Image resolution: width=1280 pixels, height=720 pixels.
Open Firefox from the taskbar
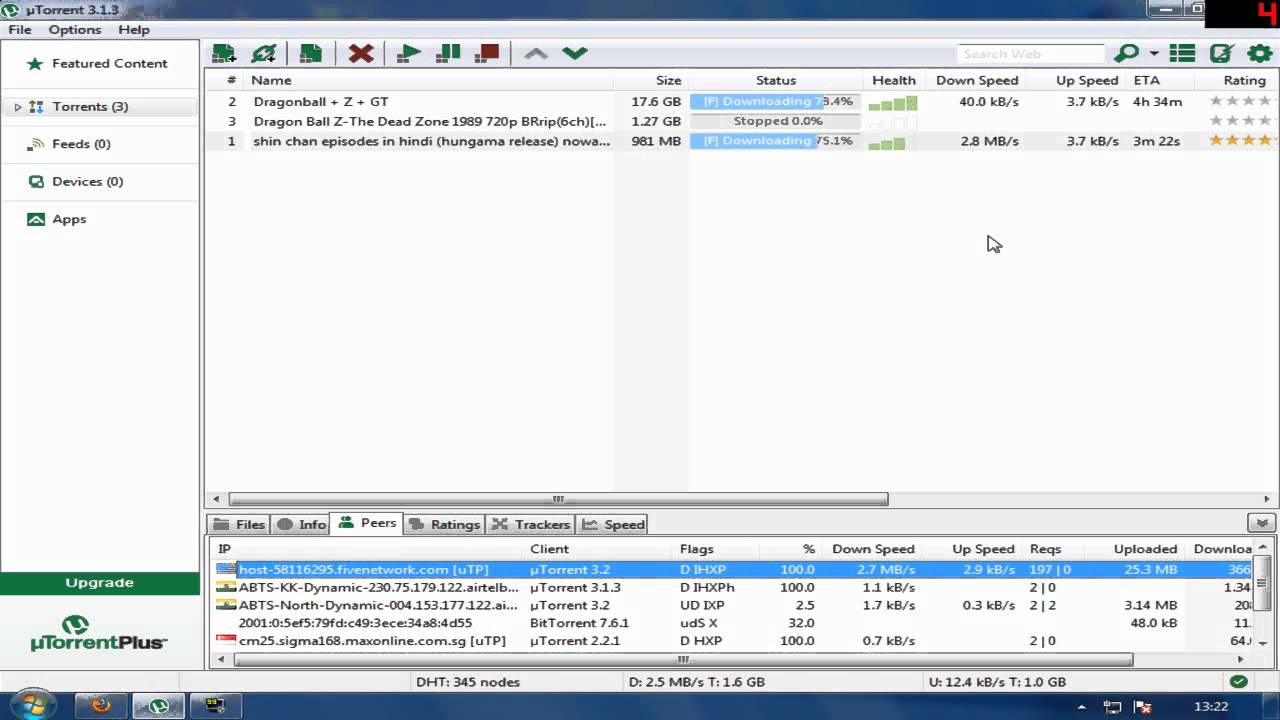pos(101,706)
